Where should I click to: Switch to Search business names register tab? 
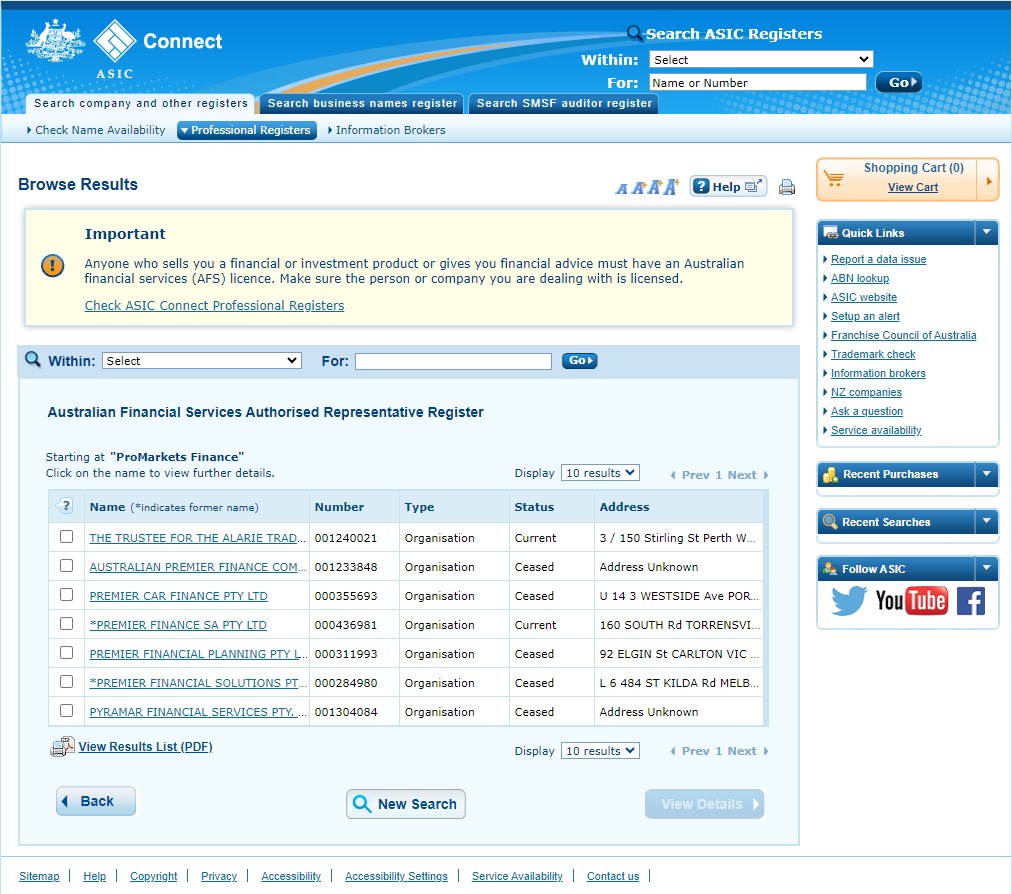pyautogui.click(x=362, y=103)
